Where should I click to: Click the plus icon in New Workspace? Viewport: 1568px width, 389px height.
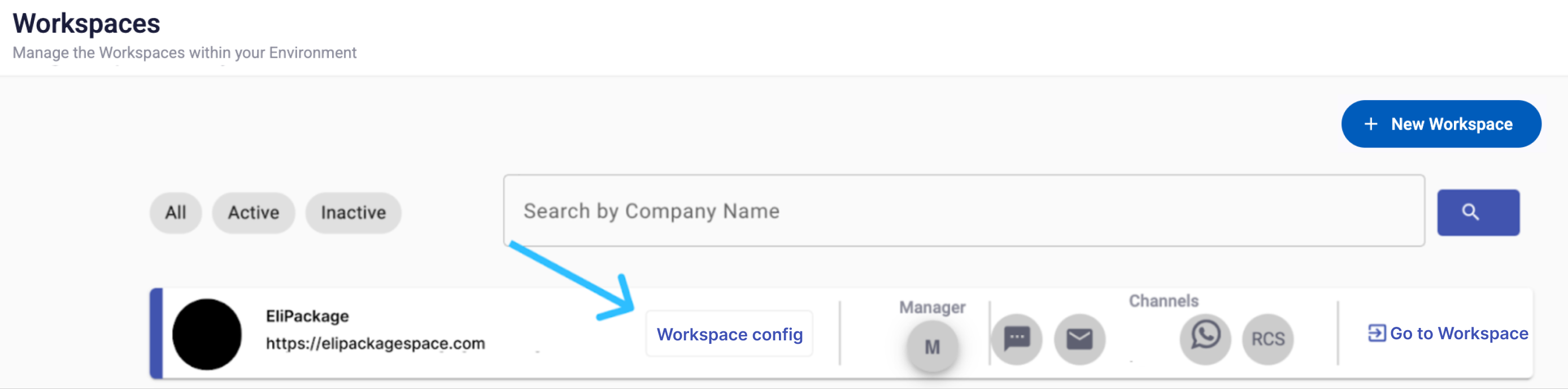pyautogui.click(x=1371, y=124)
